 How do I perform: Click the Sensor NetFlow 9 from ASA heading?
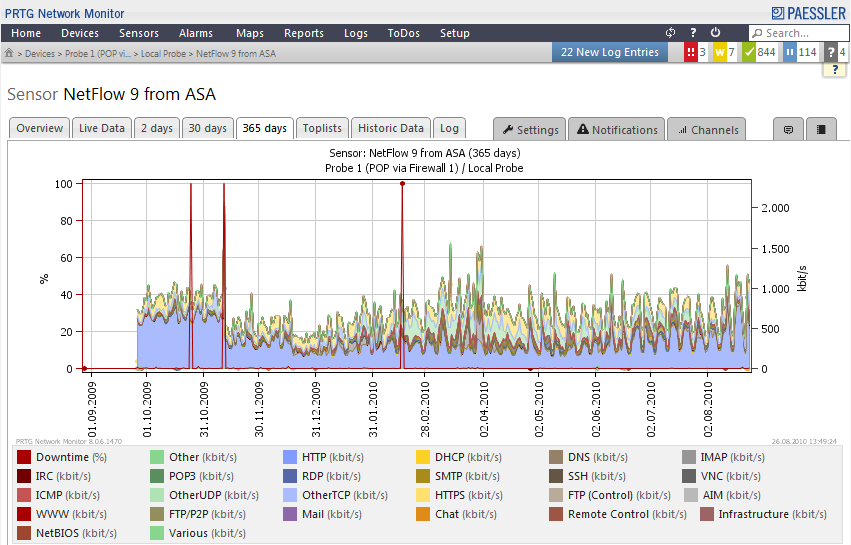pos(111,94)
